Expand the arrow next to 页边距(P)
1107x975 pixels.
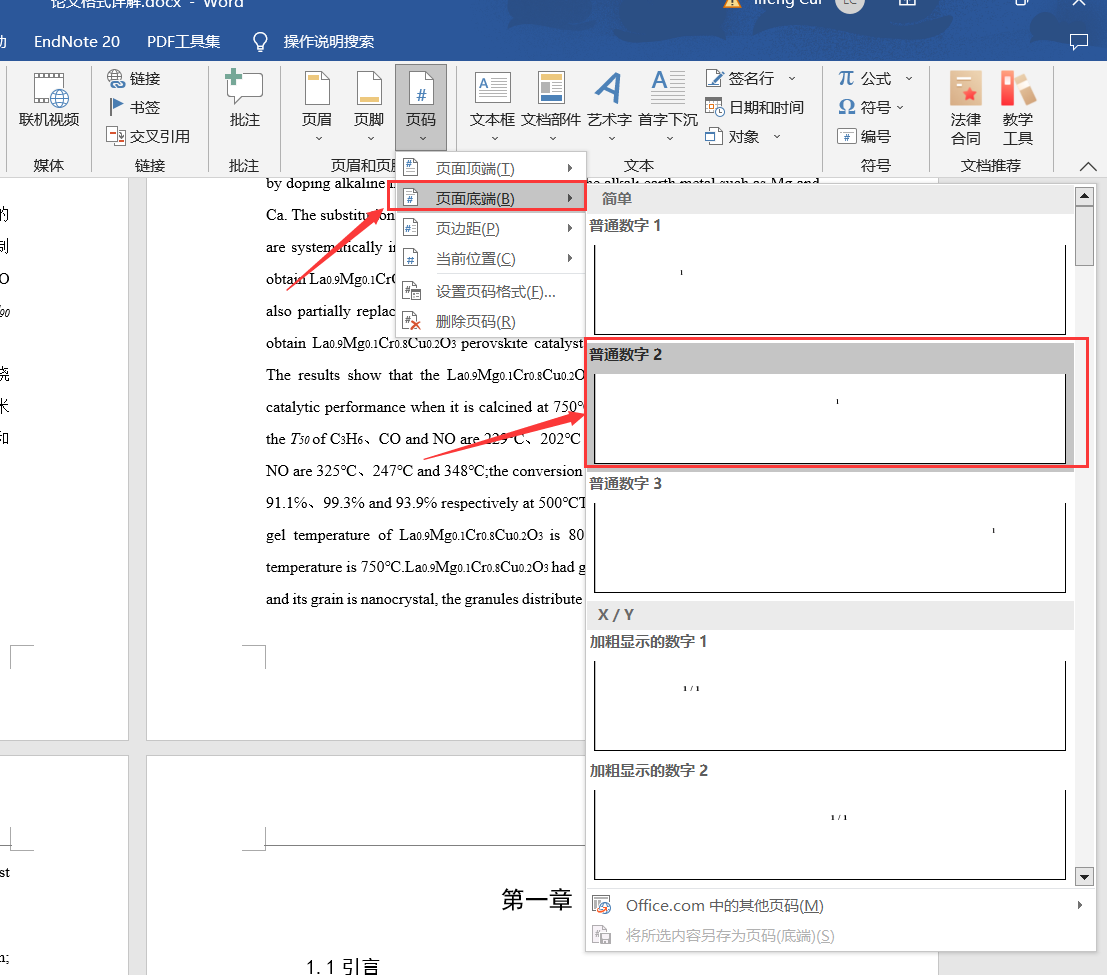pyautogui.click(x=570, y=228)
